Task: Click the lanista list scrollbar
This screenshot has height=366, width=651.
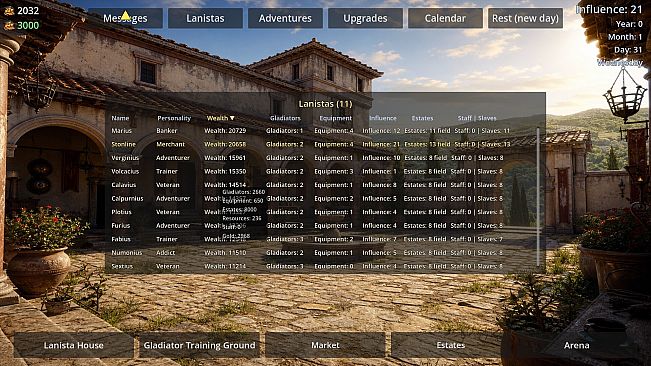Action: [x=538, y=197]
